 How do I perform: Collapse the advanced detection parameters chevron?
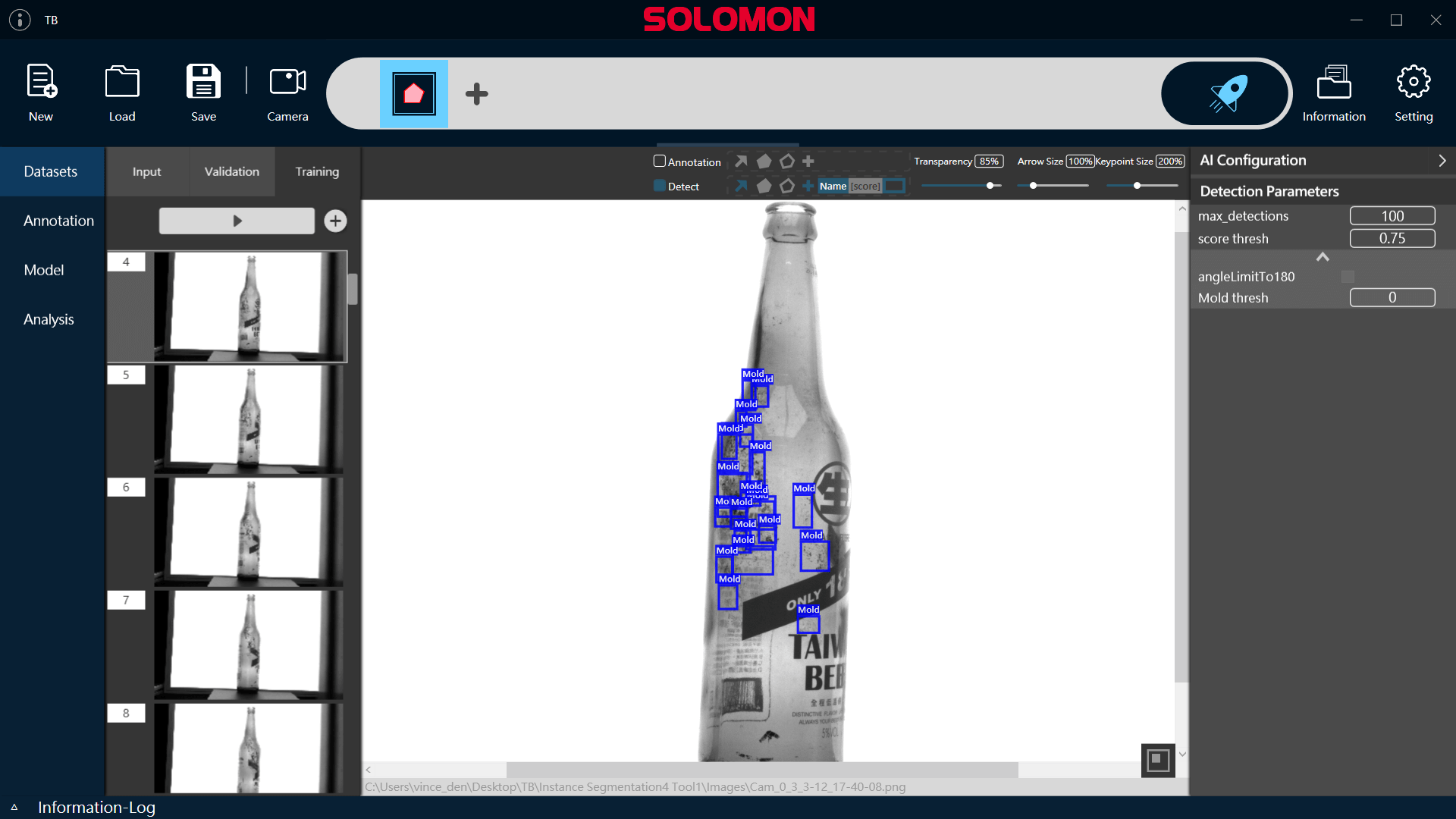pos(1323,257)
